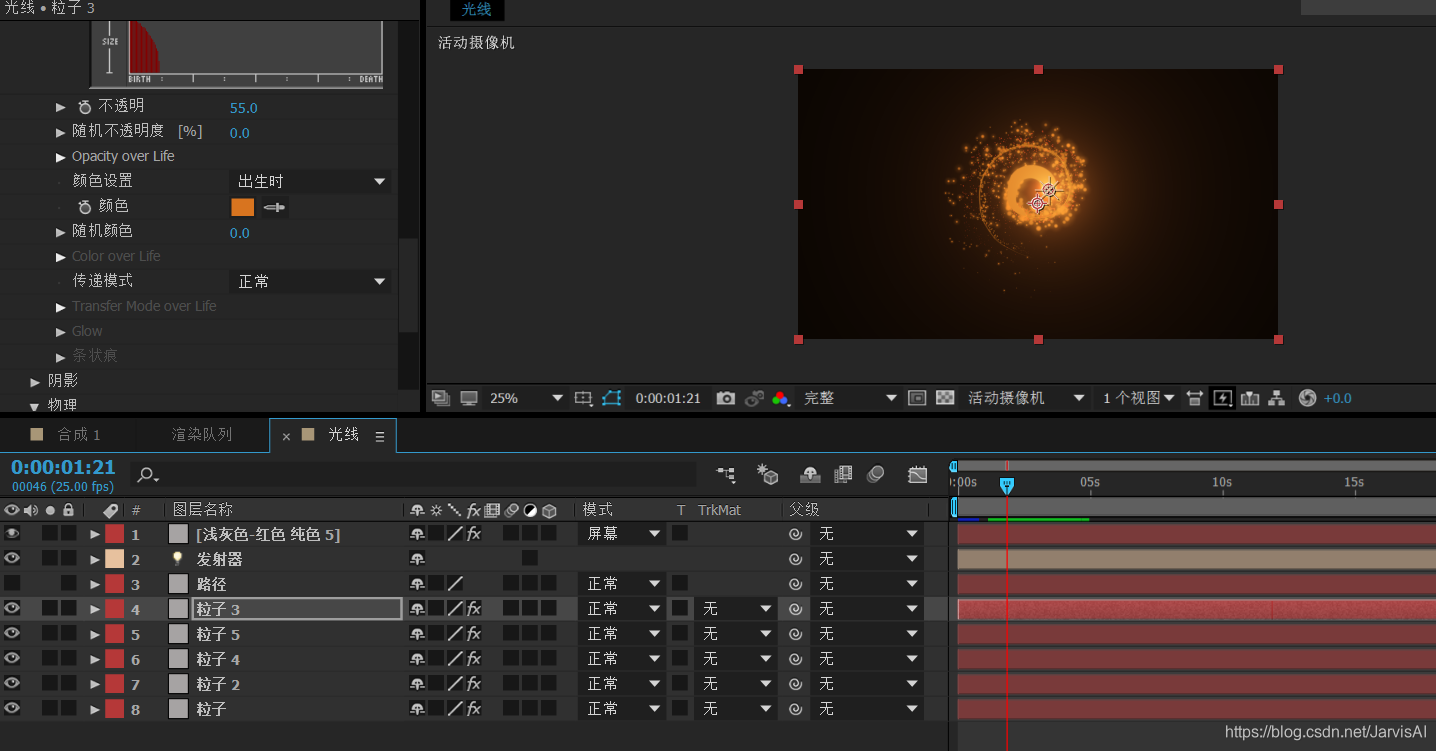Open blend mode dropdown 屏幕 on layer 1
Screen dimensions: 1436x751
point(624,534)
